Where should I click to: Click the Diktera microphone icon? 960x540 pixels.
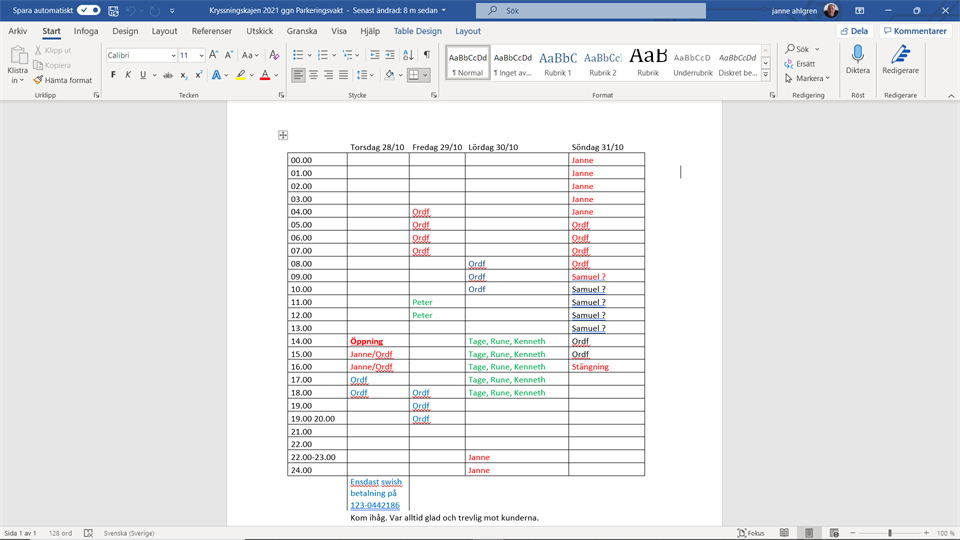point(857,60)
